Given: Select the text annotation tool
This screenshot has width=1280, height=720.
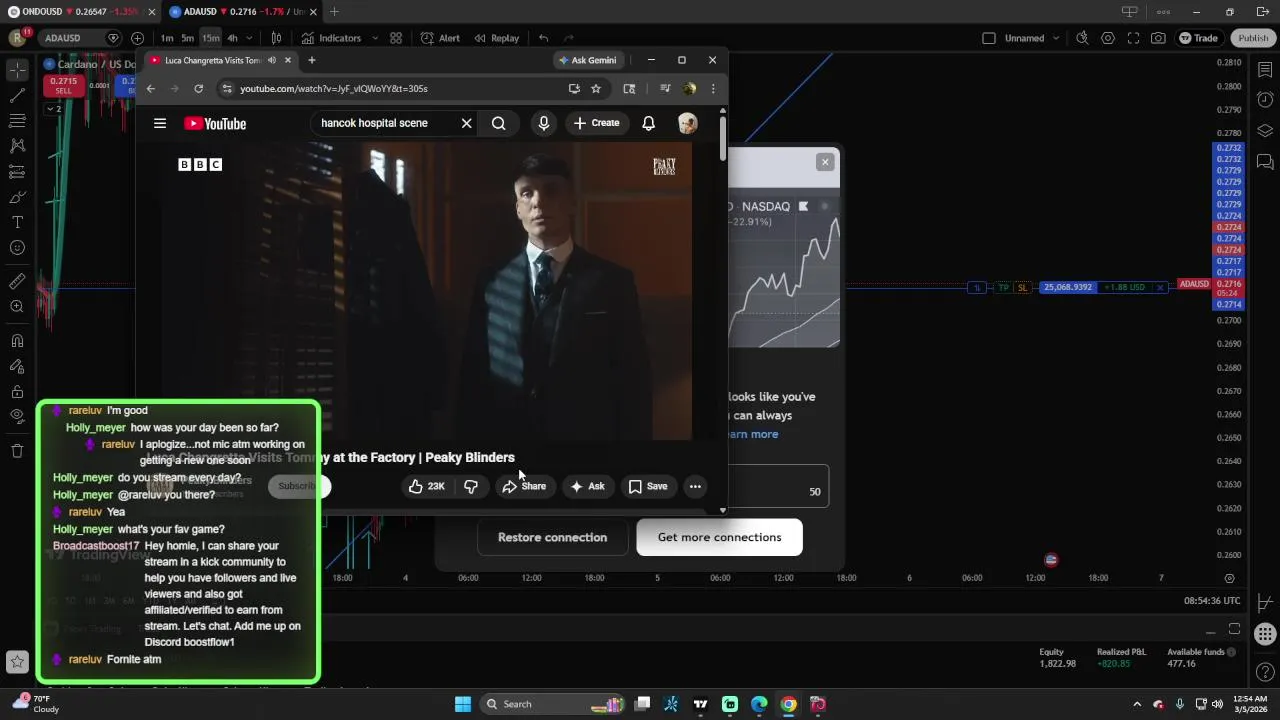Looking at the screenshot, I should tap(17, 222).
